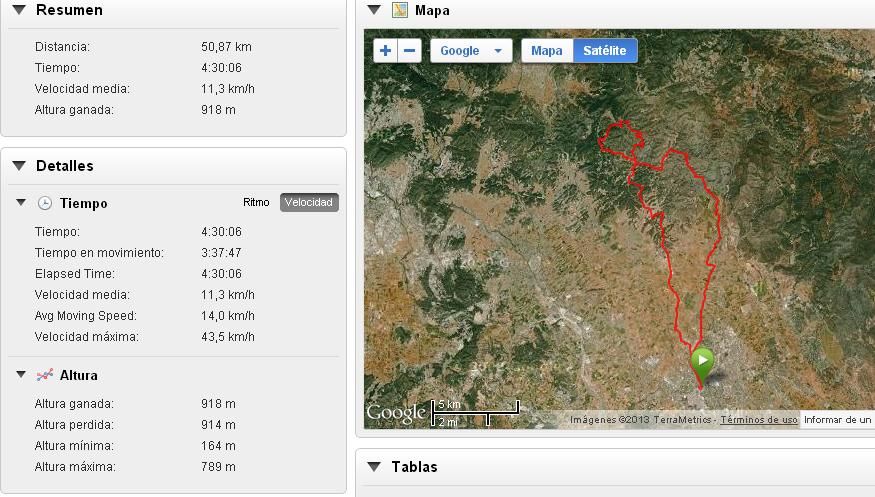Image resolution: width=875 pixels, height=497 pixels.
Task: Switch map to Mapa view
Action: tap(547, 51)
